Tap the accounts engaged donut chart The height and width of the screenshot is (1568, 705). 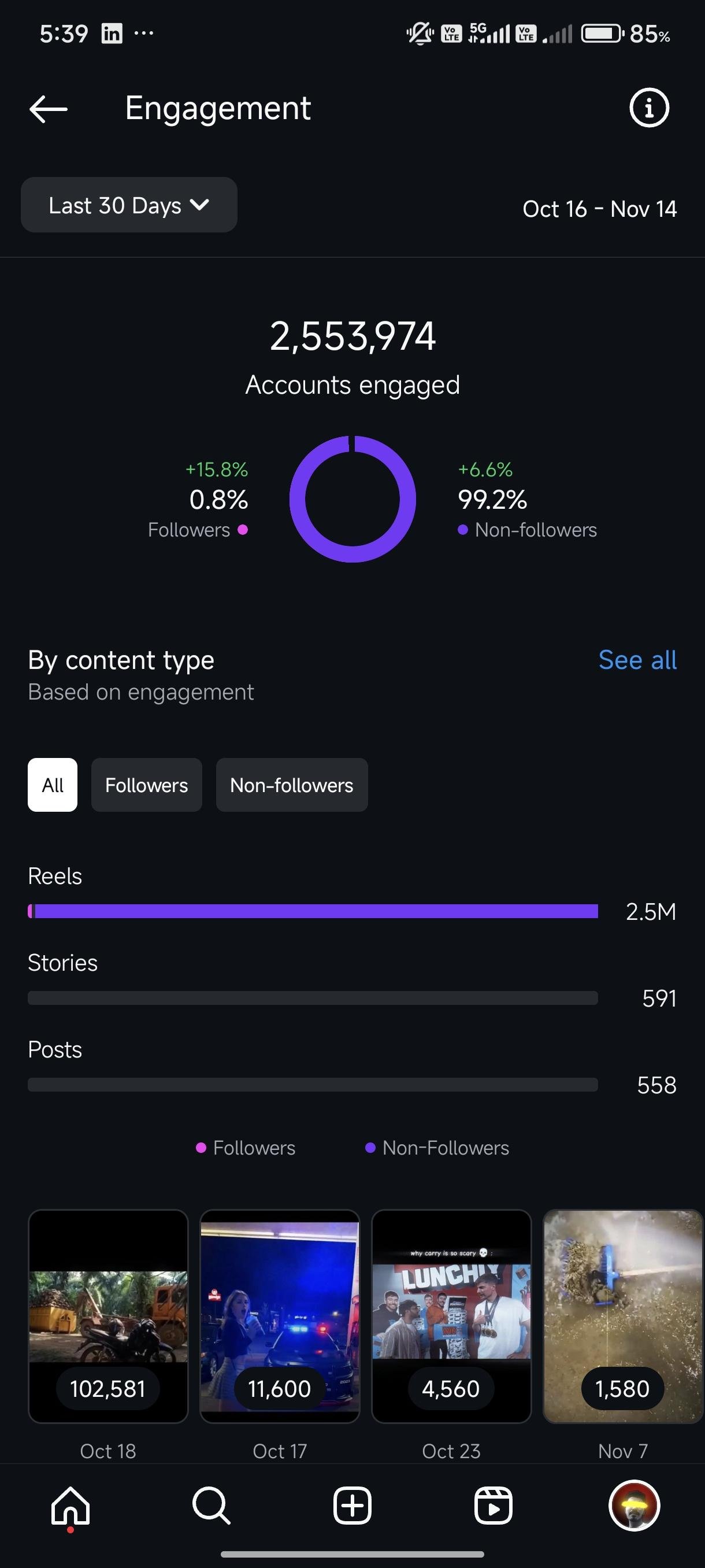[352, 499]
